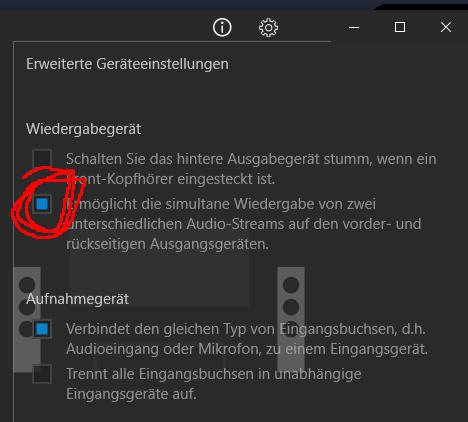Click the 'Wiedergabegerät' section heading

[84, 129]
